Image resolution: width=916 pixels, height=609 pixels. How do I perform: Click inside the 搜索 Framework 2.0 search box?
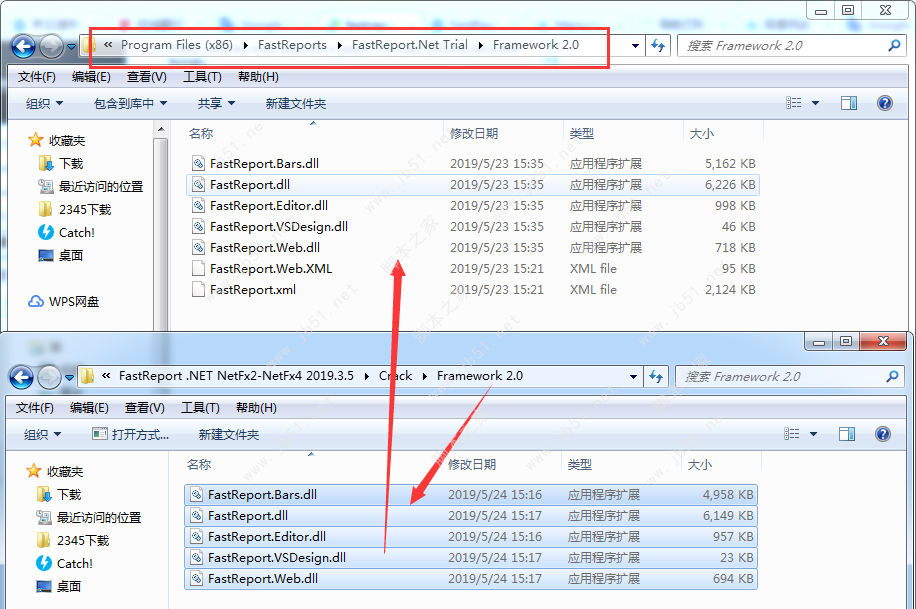coord(790,46)
